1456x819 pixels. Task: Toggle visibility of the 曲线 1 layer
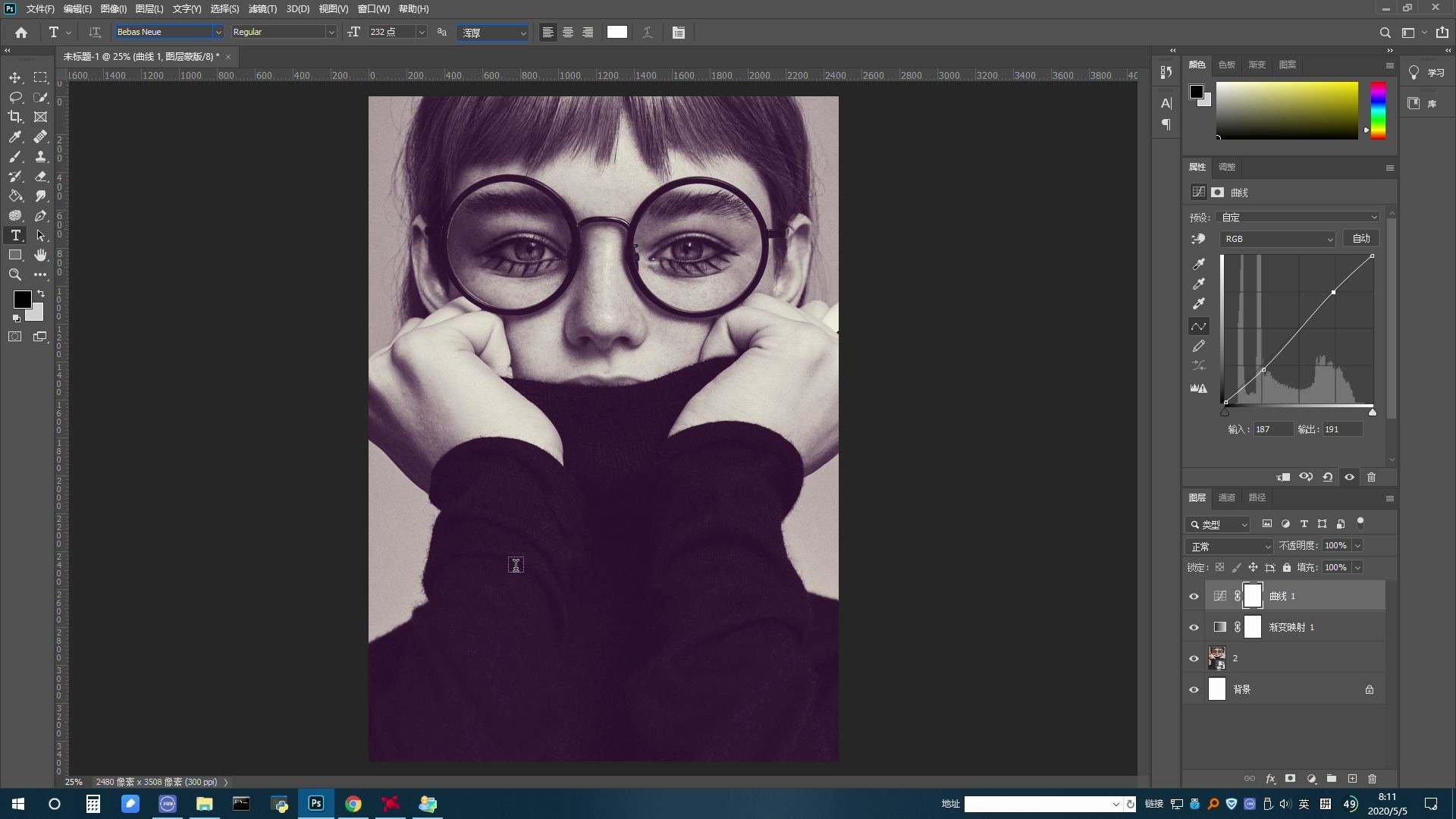(x=1194, y=596)
